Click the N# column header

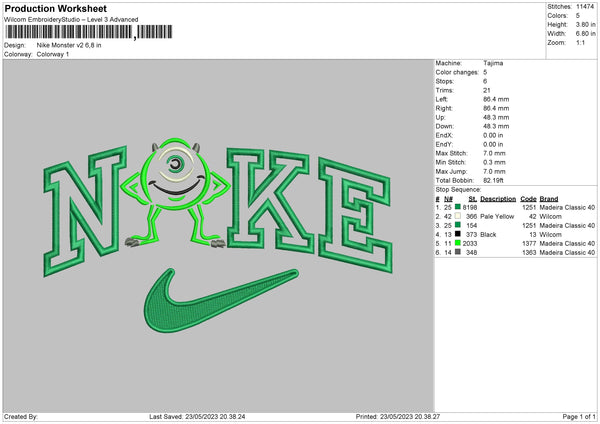pos(448,199)
